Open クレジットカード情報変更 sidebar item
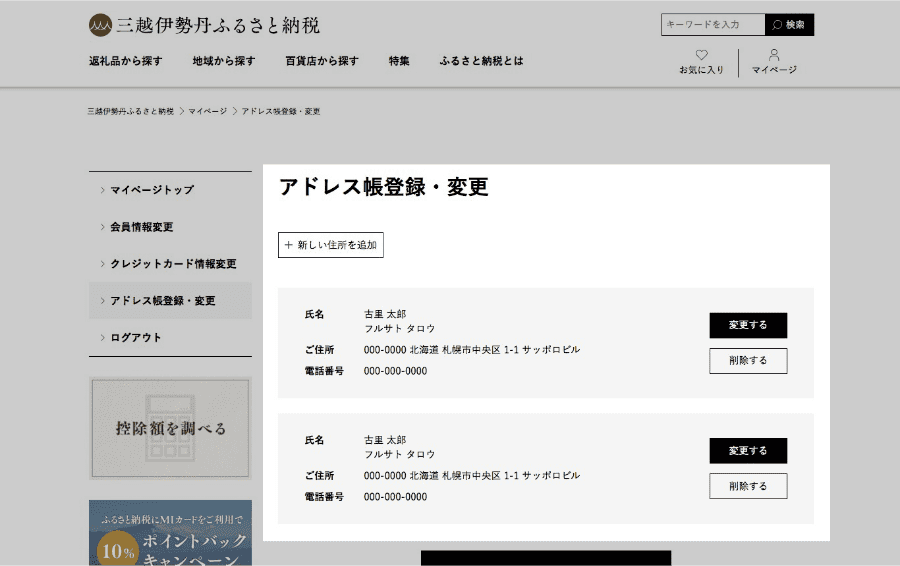 [173, 264]
